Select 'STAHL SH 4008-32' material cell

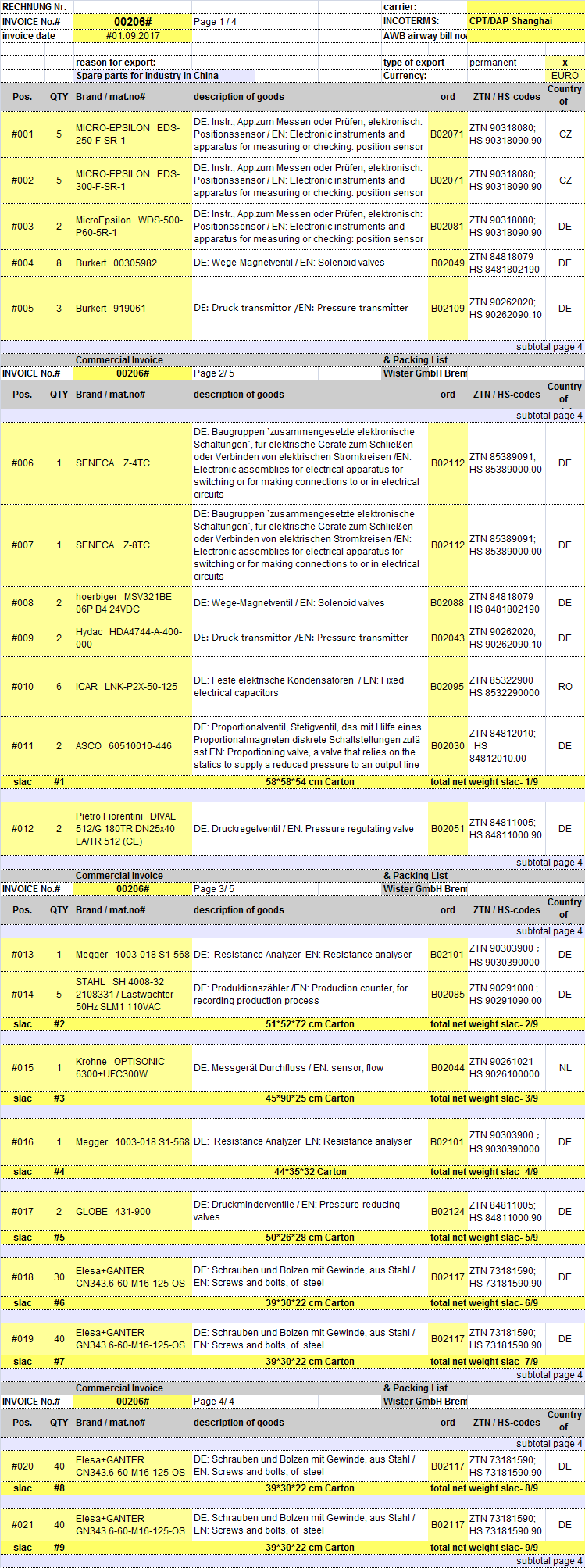pyautogui.click(x=133, y=995)
